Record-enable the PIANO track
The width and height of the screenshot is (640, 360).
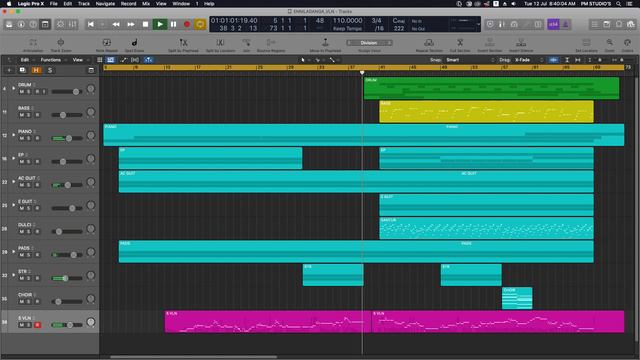[37, 138]
